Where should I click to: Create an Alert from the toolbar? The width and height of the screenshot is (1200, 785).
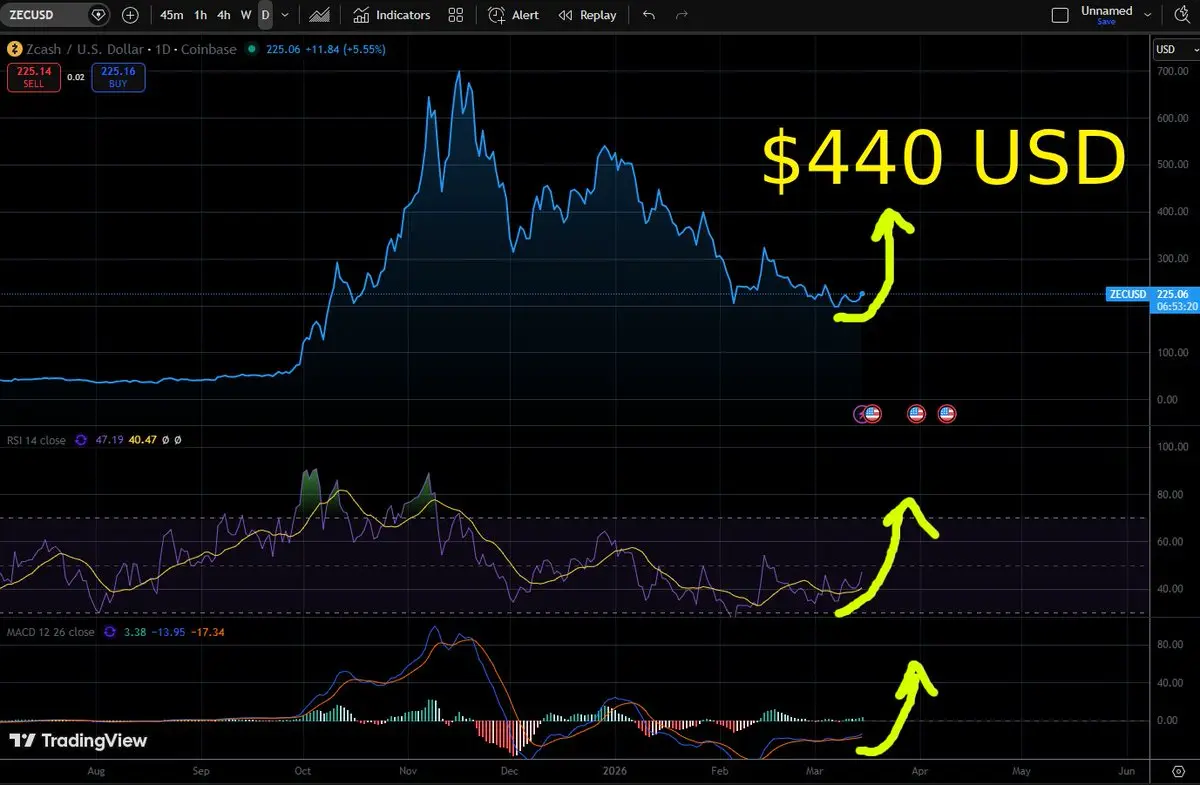coord(514,15)
